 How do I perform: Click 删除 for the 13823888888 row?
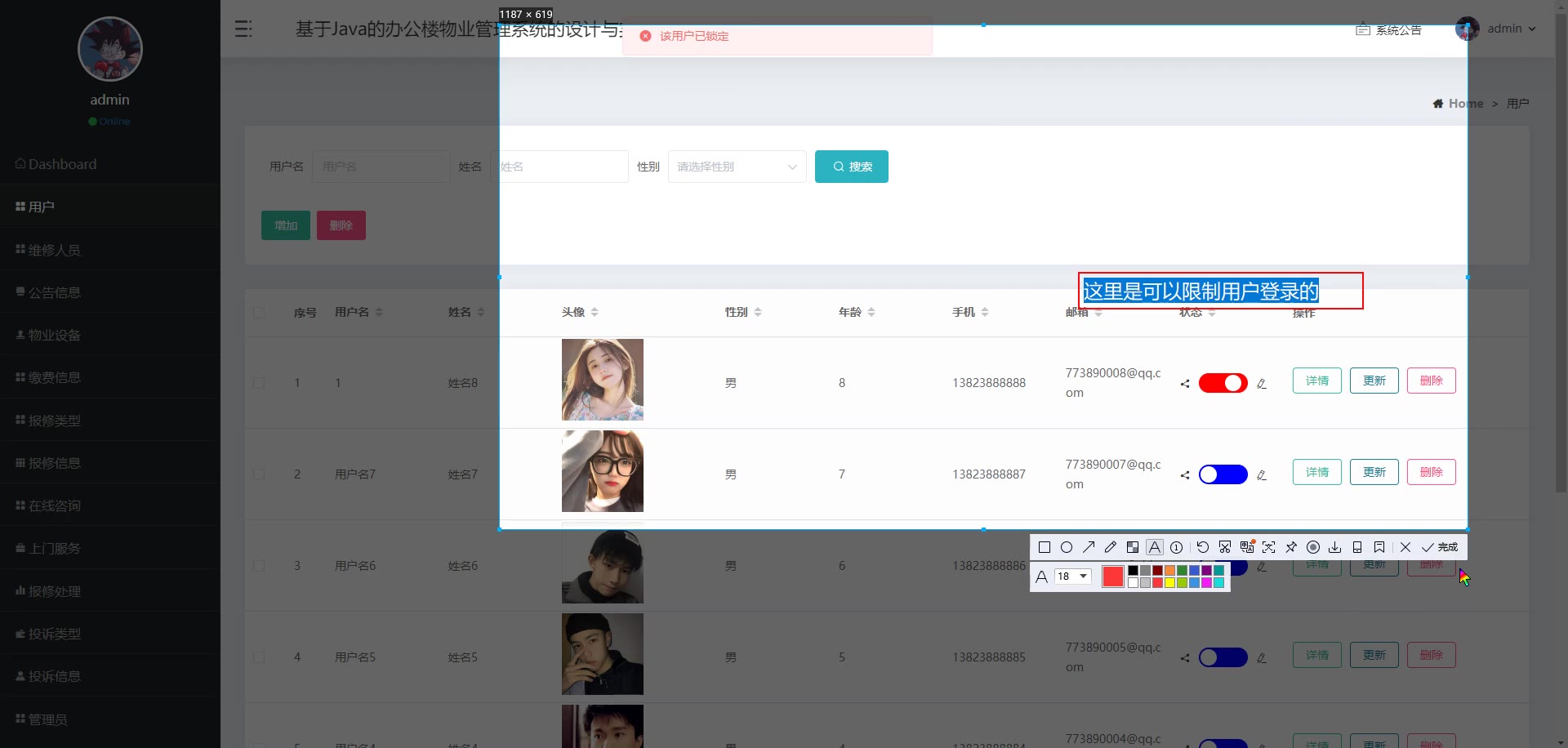(1432, 381)
